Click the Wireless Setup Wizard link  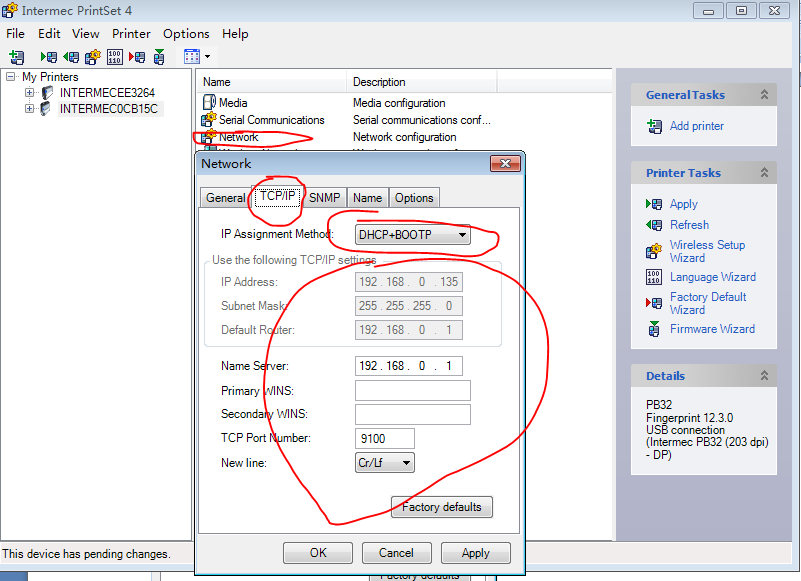click(708, 251)
